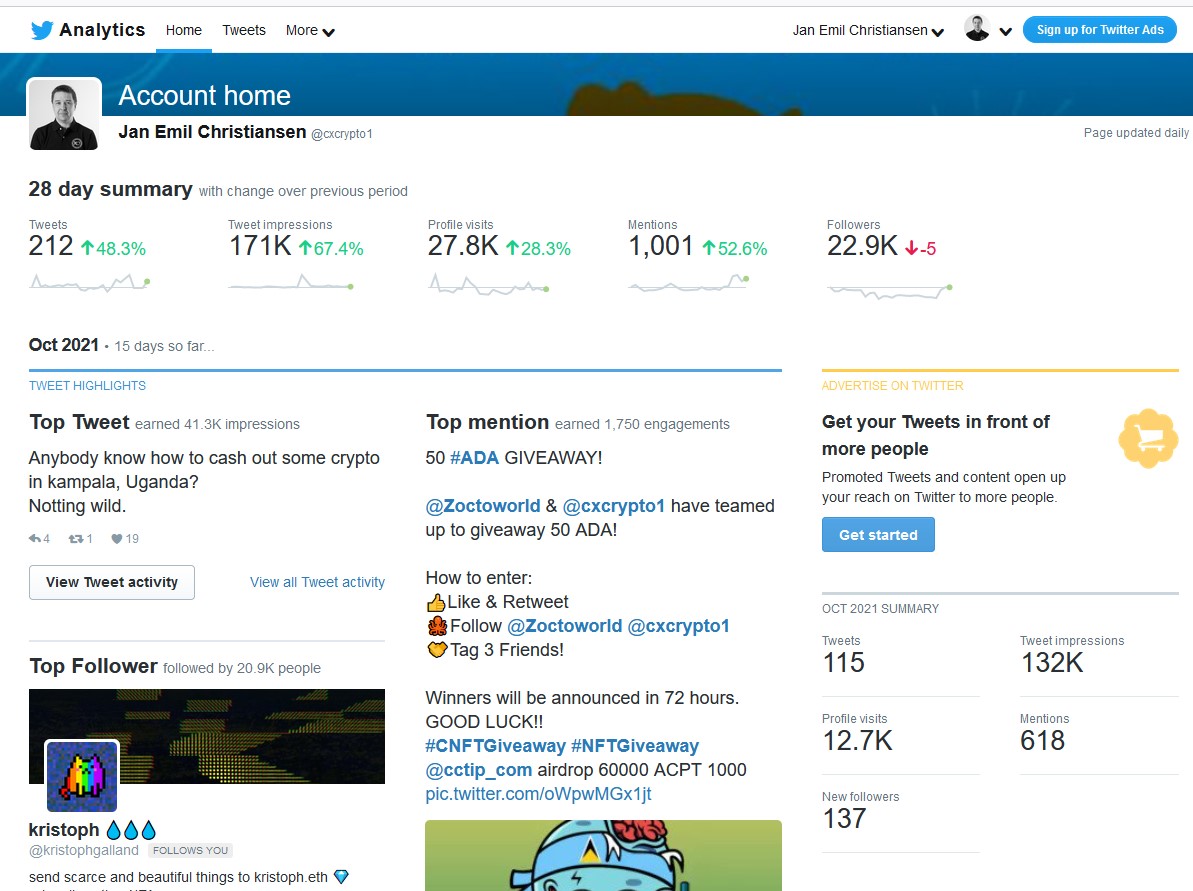Click the Get started button
The width and height of the screenshot is (1193, 891).
tap(878, 535)
